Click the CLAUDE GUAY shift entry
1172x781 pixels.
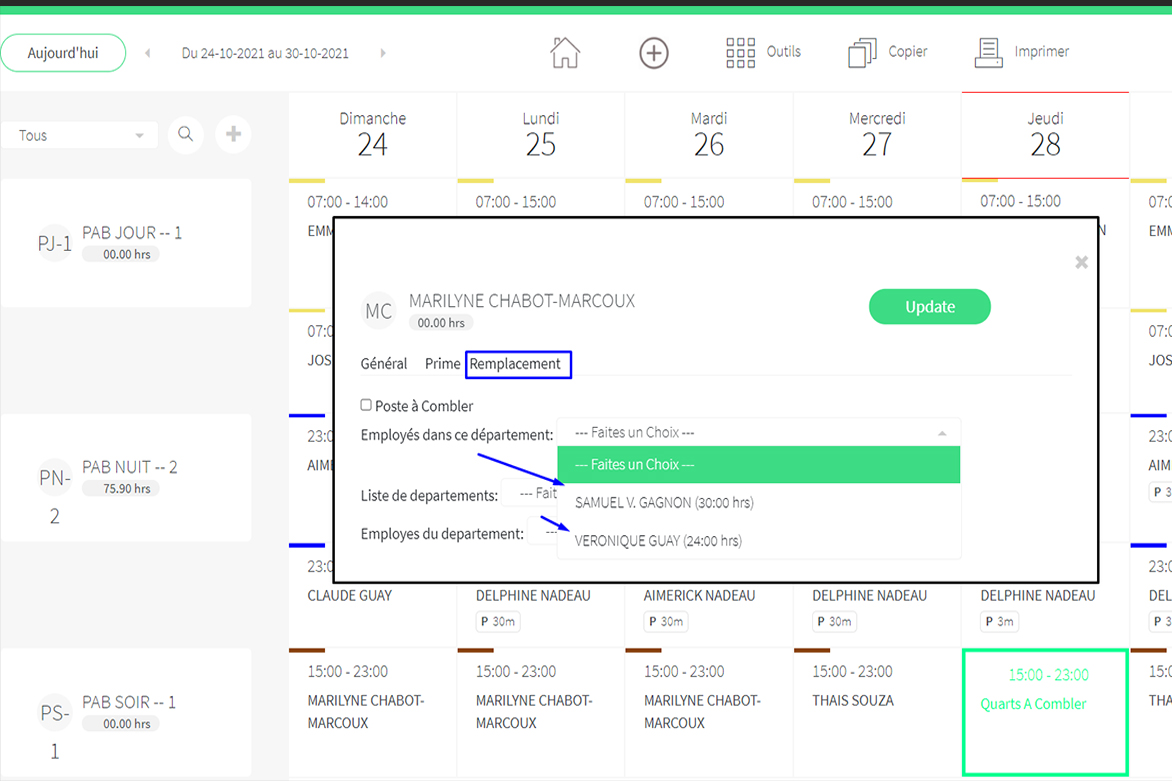pos(350,596)
